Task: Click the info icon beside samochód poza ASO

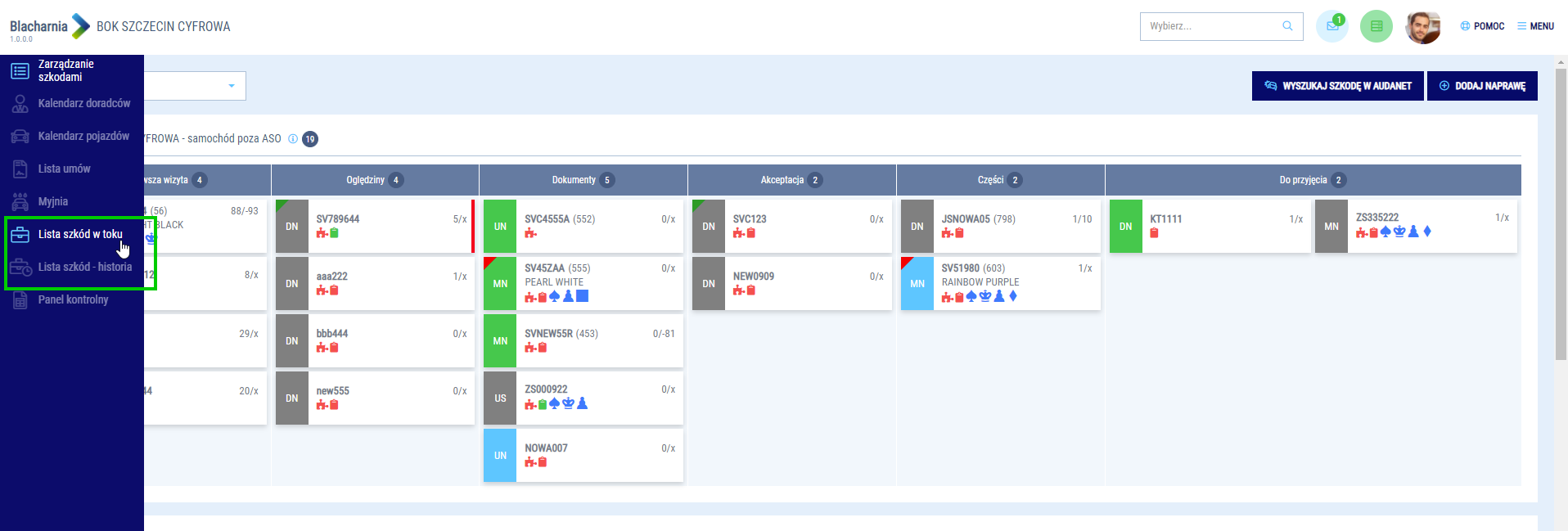Action: [293, 139]
